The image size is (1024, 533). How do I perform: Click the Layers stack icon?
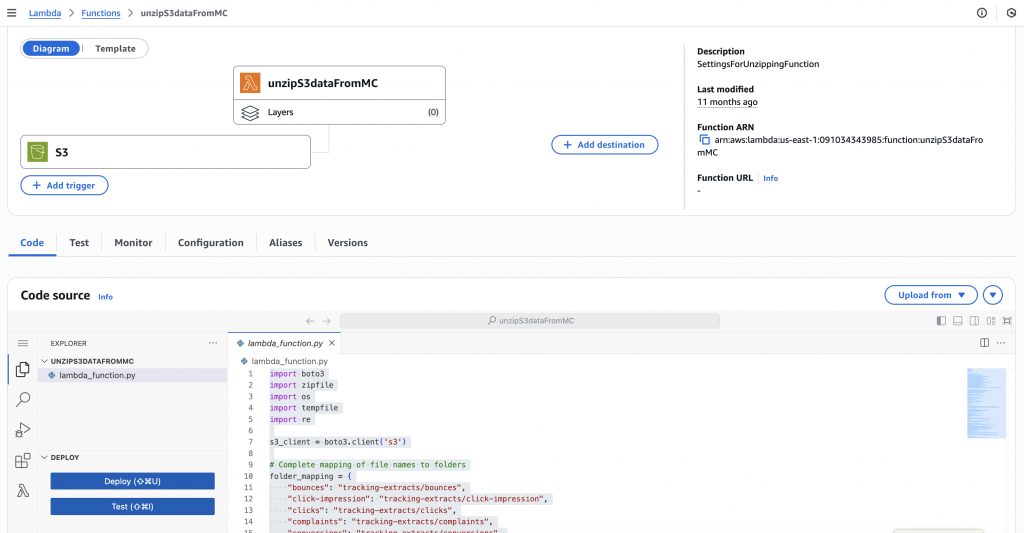[250, 112]
